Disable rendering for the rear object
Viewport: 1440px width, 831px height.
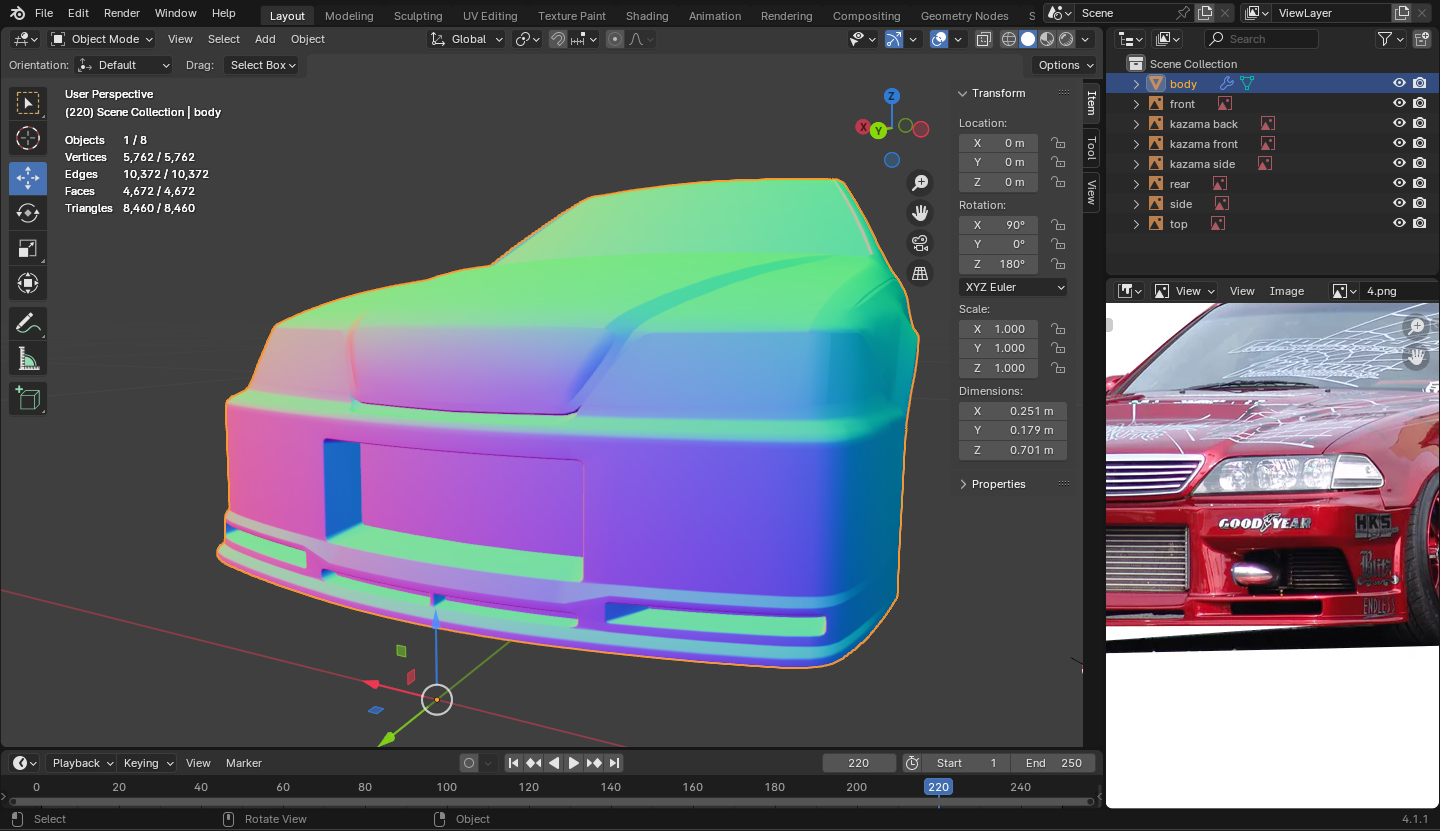pyautogui.click(x=1420, y=184)
